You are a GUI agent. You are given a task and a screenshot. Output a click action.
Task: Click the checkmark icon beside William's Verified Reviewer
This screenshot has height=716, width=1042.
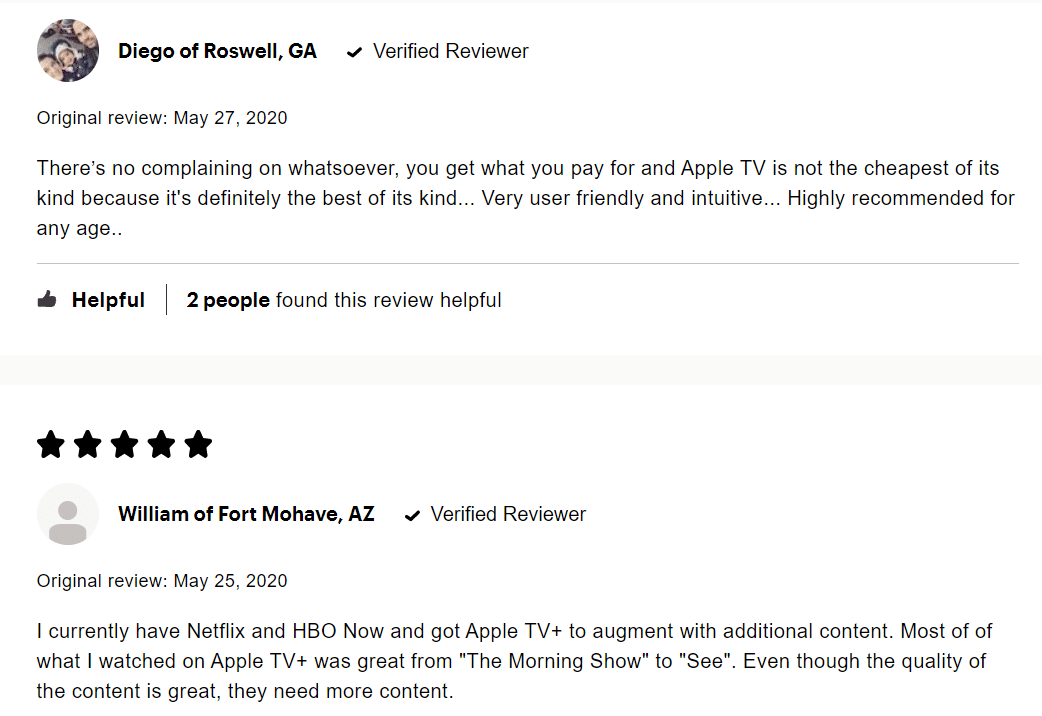click(413, 515)
